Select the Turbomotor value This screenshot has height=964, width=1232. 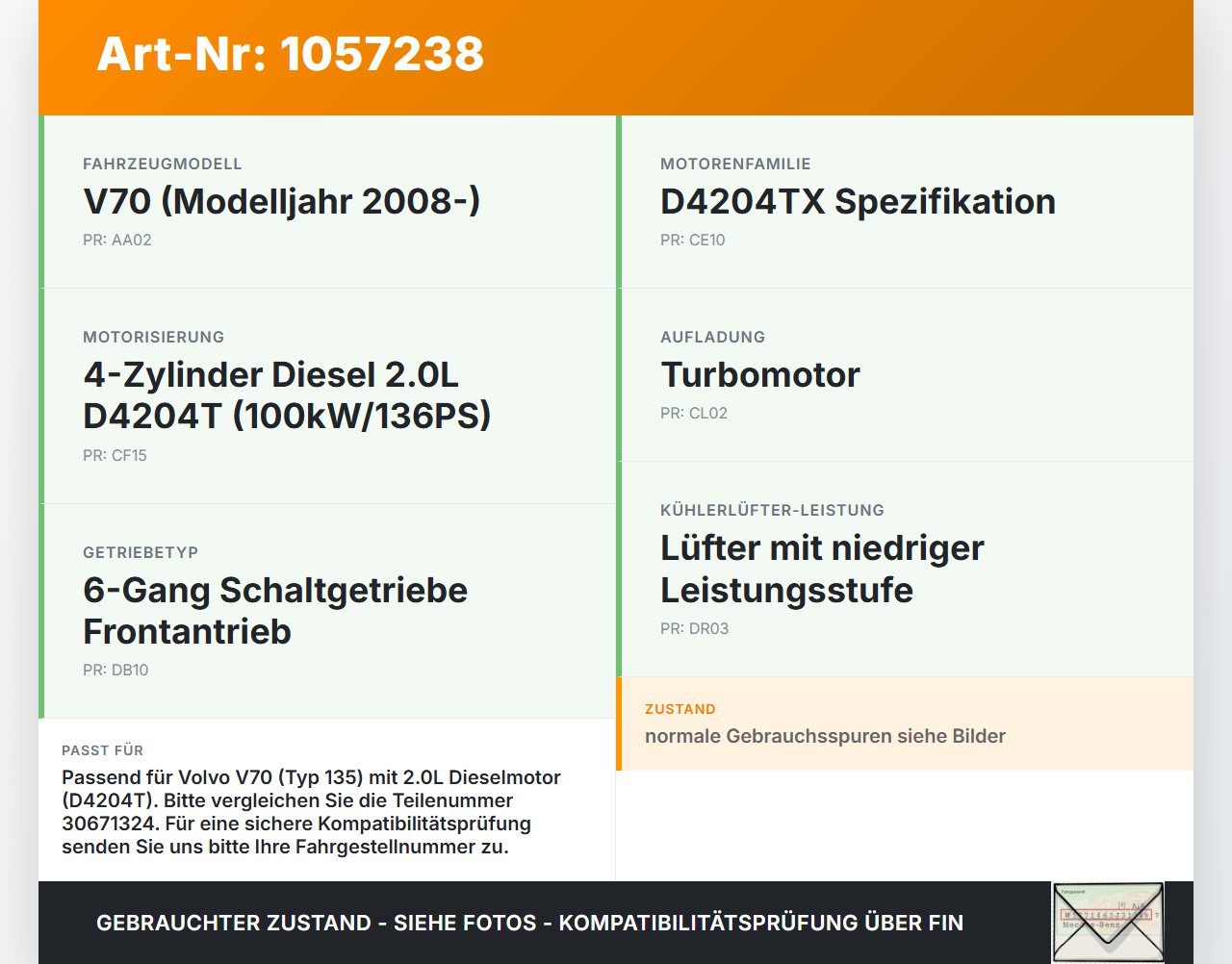coord(760,374)
